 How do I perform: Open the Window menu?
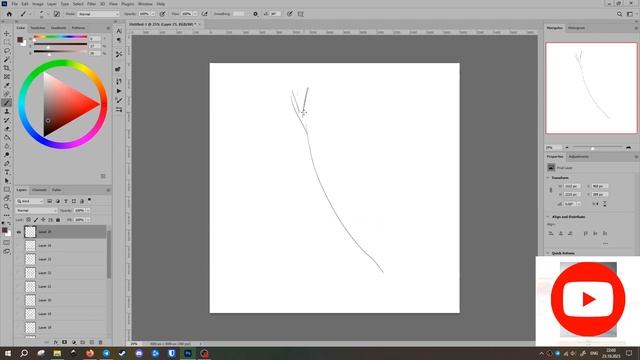click(x=145, y=4)
